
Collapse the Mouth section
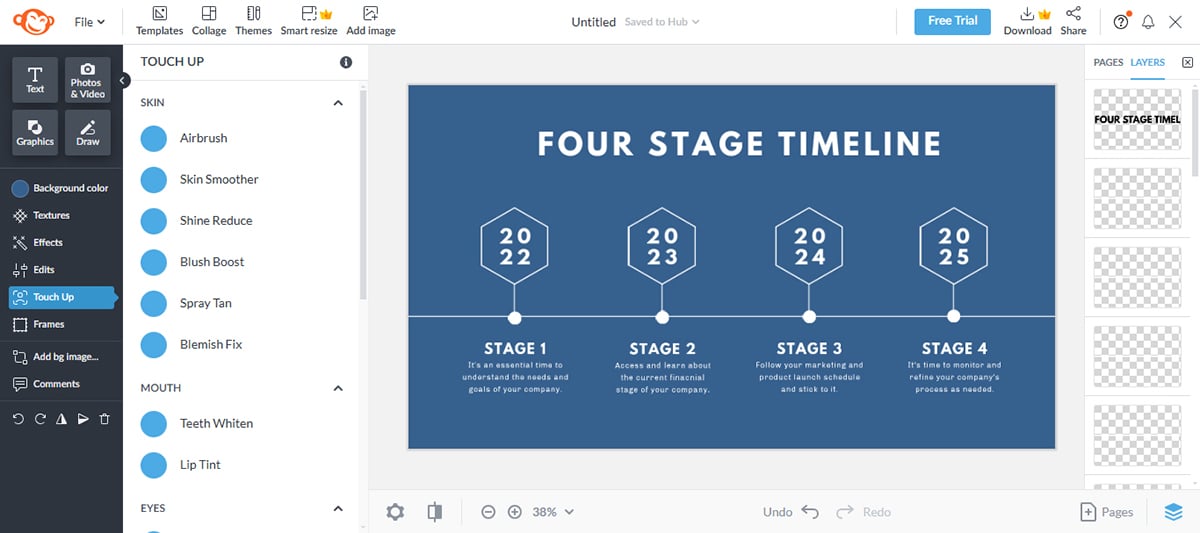click(x=338, y=388)
